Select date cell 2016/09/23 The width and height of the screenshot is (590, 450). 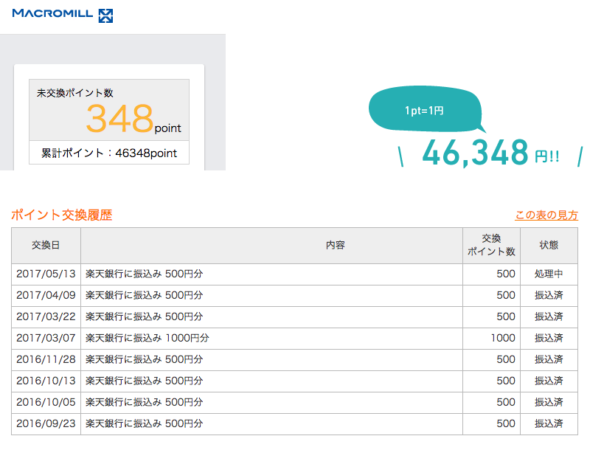tap(46, 424)
